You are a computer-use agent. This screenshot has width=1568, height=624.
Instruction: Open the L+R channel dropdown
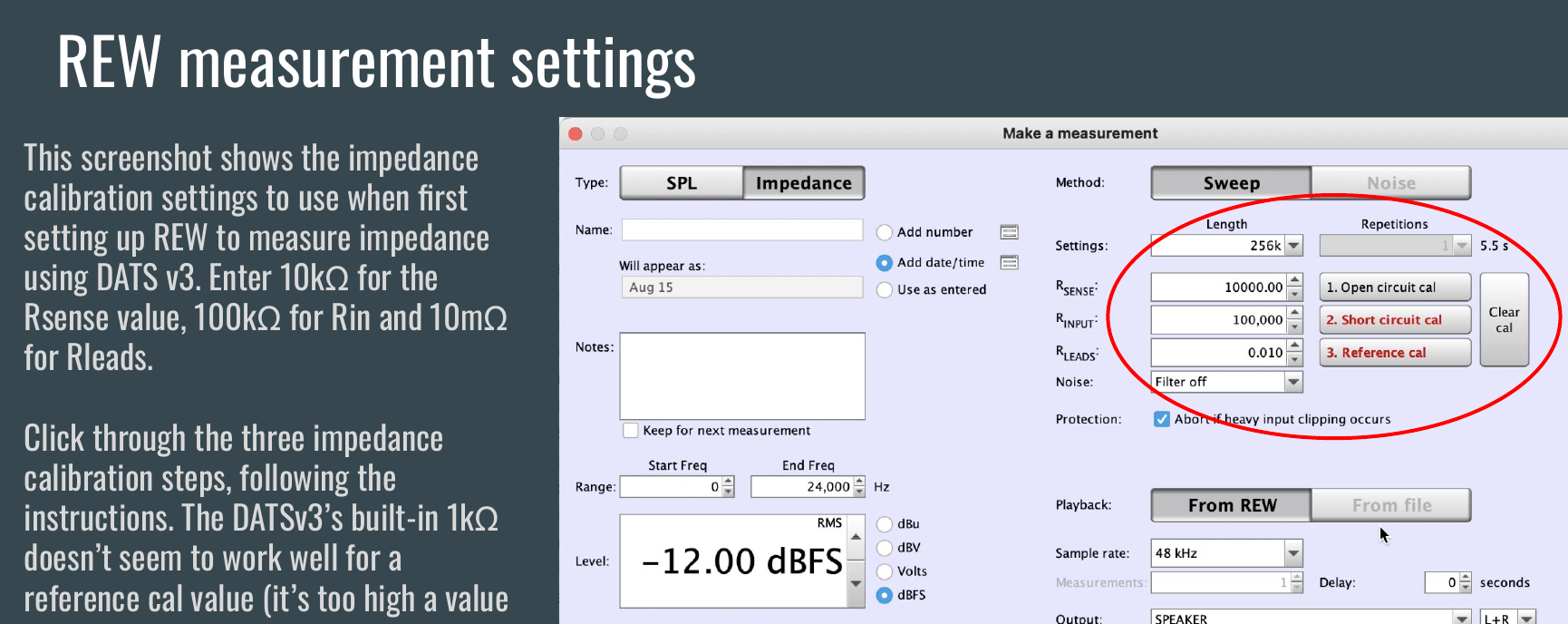(1527, 618)
